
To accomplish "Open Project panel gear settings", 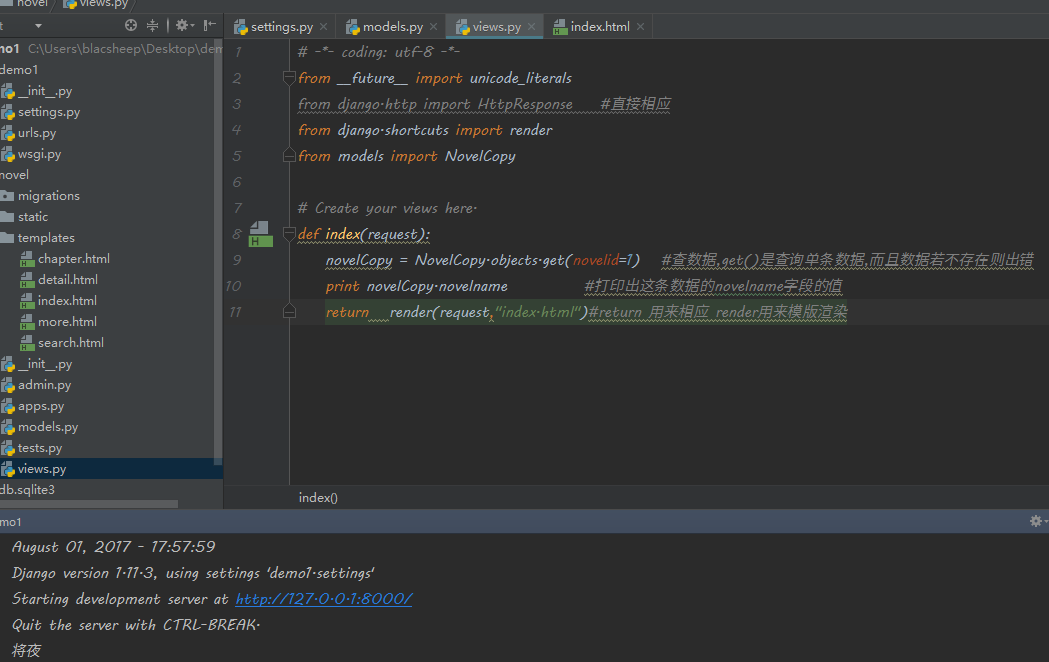I will click(x=182, y=25).
